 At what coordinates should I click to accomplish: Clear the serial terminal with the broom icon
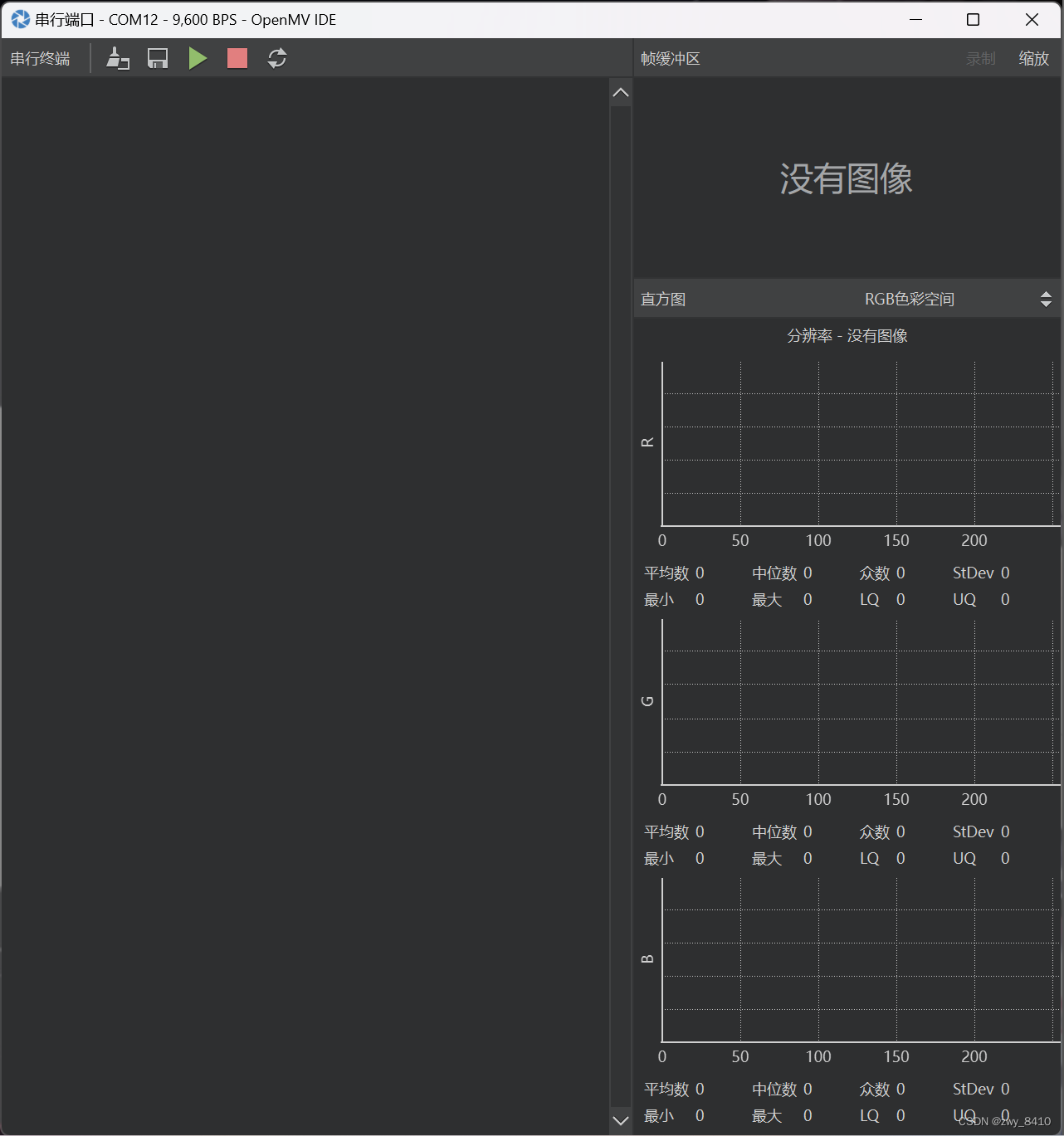click(117, 58)
